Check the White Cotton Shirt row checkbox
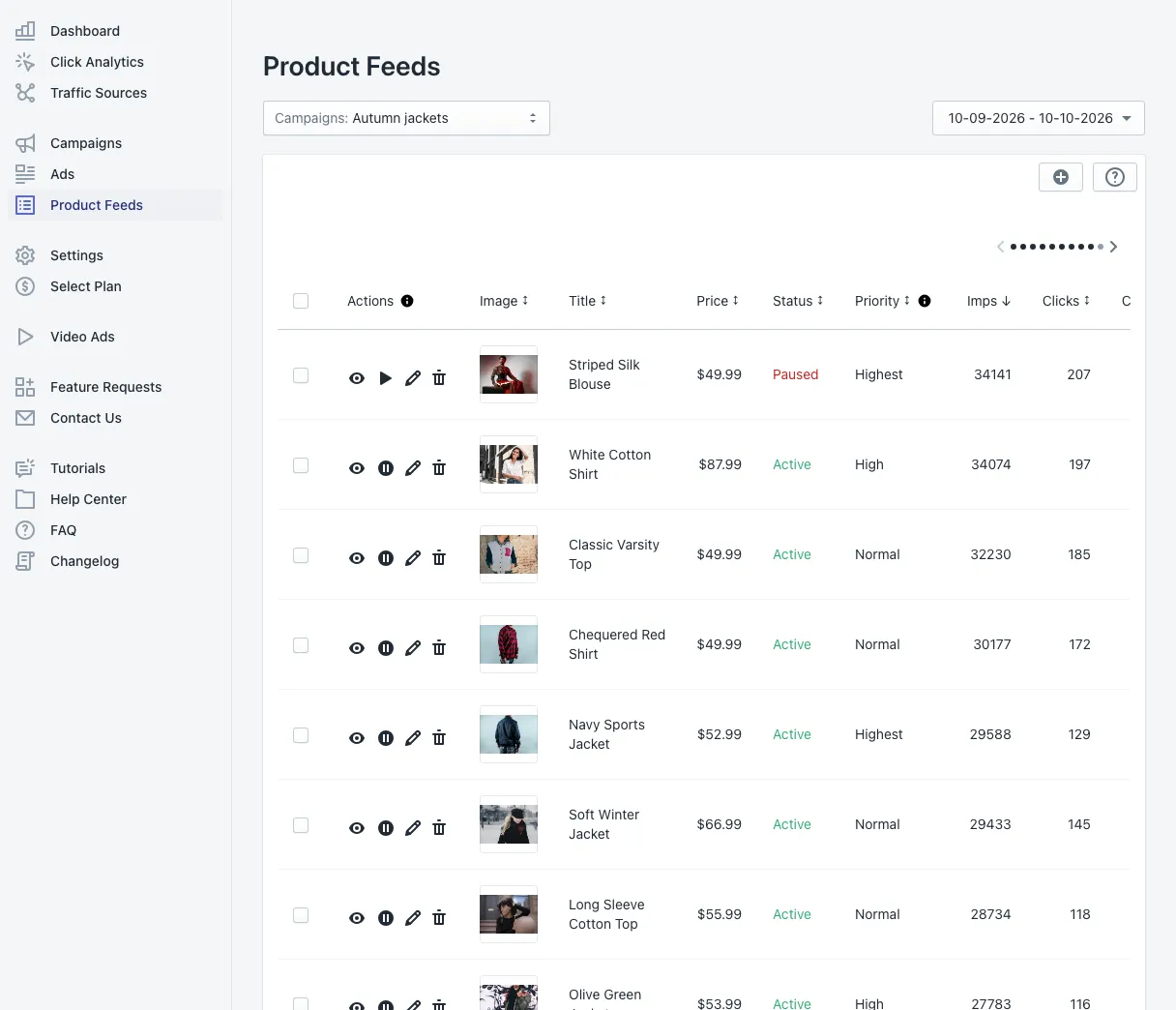 (301, 465)
